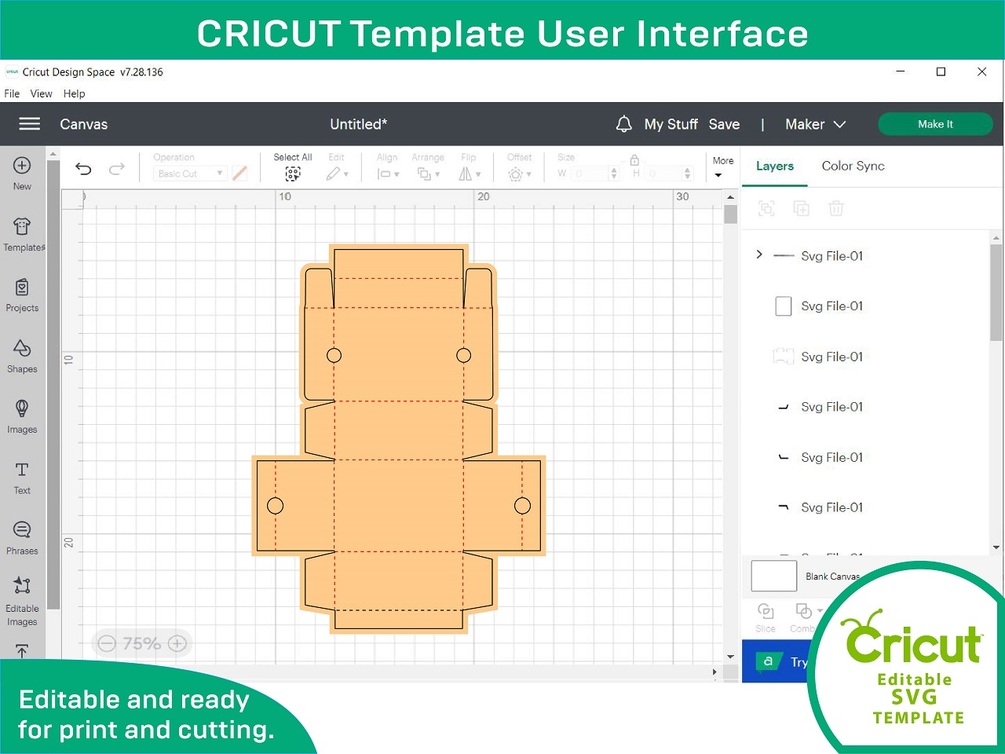This screenshot has width=1005, height=754.
Task: Open the View menu
Action: [x=41, y=94]
